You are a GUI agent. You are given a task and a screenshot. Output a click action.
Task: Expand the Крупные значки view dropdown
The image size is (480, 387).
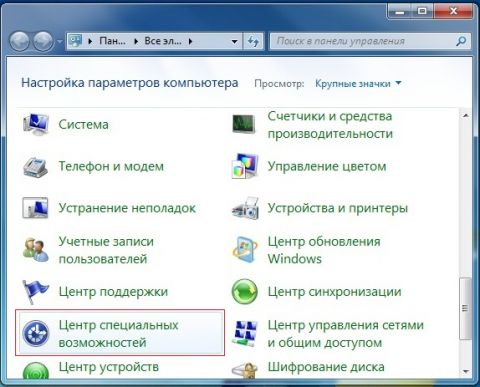coord(358,83)
